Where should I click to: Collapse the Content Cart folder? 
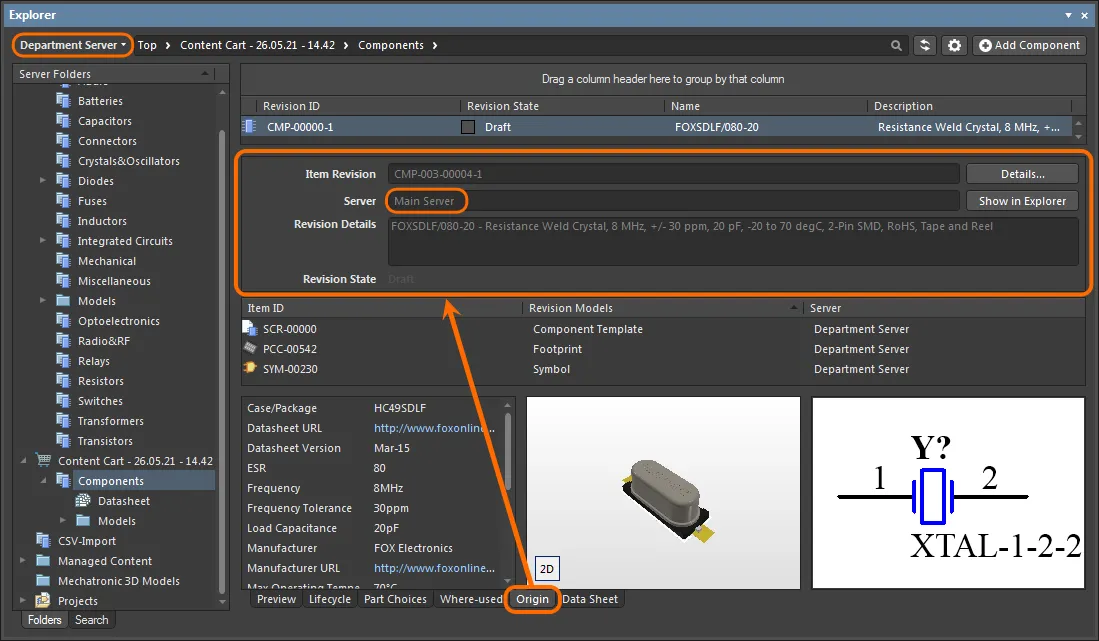(x=23, y=460)
